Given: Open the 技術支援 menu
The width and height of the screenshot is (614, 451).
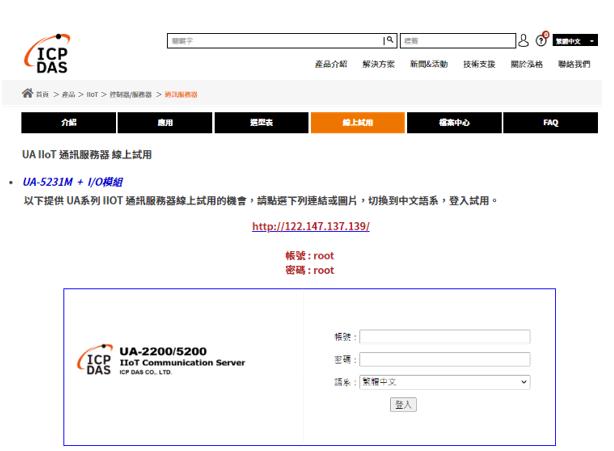Looking at the screenshot, I should point(479,64).
